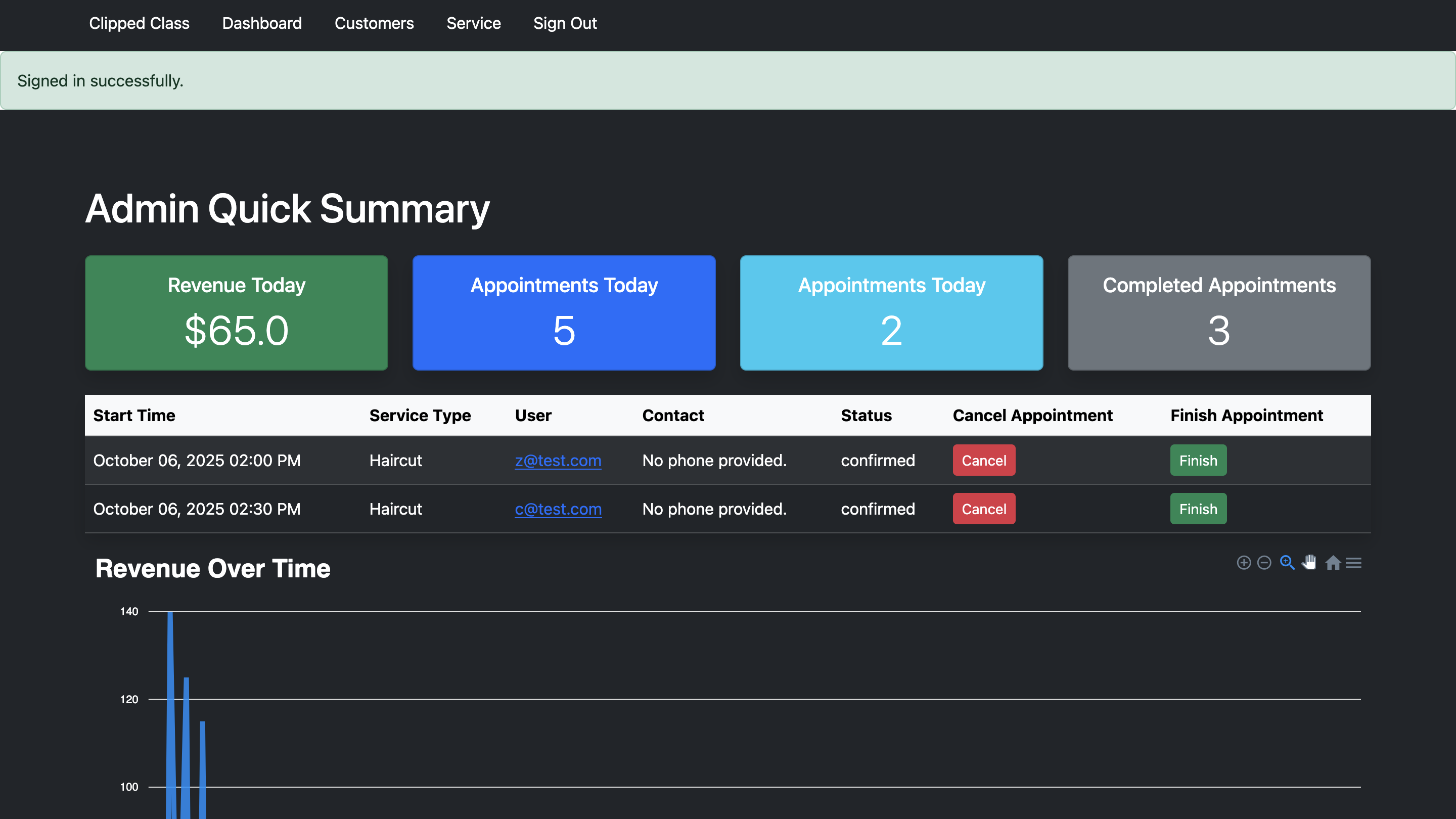Click the chart zoom in plus icon
This screenshot has height=819, width=1456.
pos(1244,562)
